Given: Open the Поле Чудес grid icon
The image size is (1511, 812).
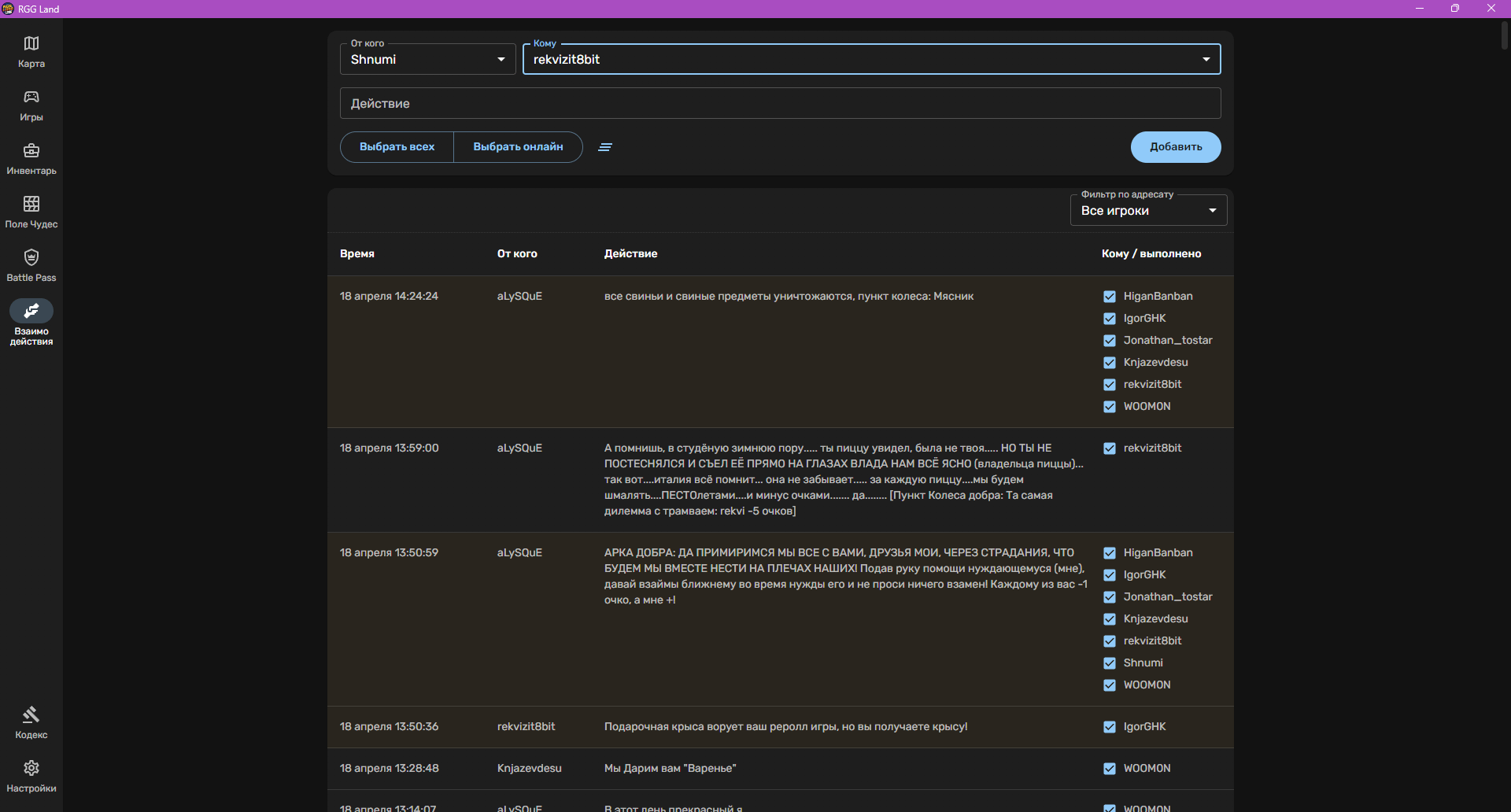Looking at the screenshot, I should coord(31,205).
